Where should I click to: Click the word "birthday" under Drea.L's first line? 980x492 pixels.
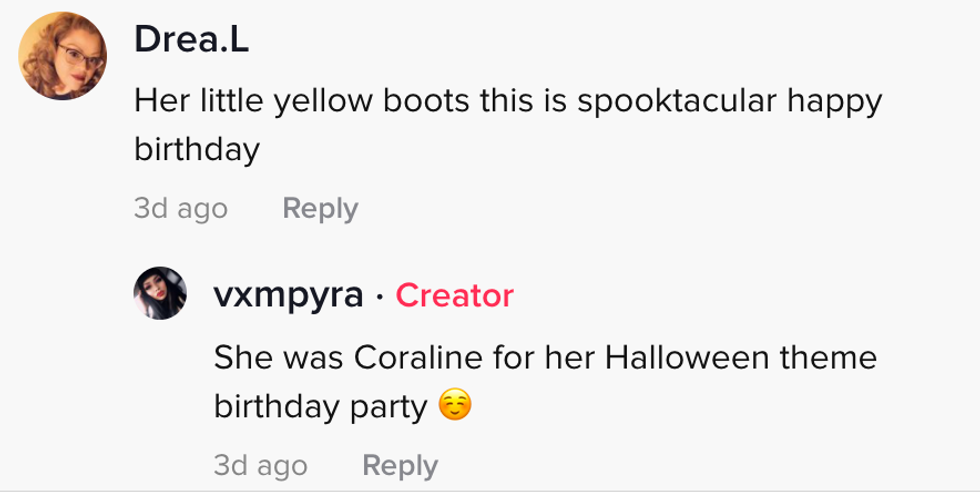(x=197, y=150)
